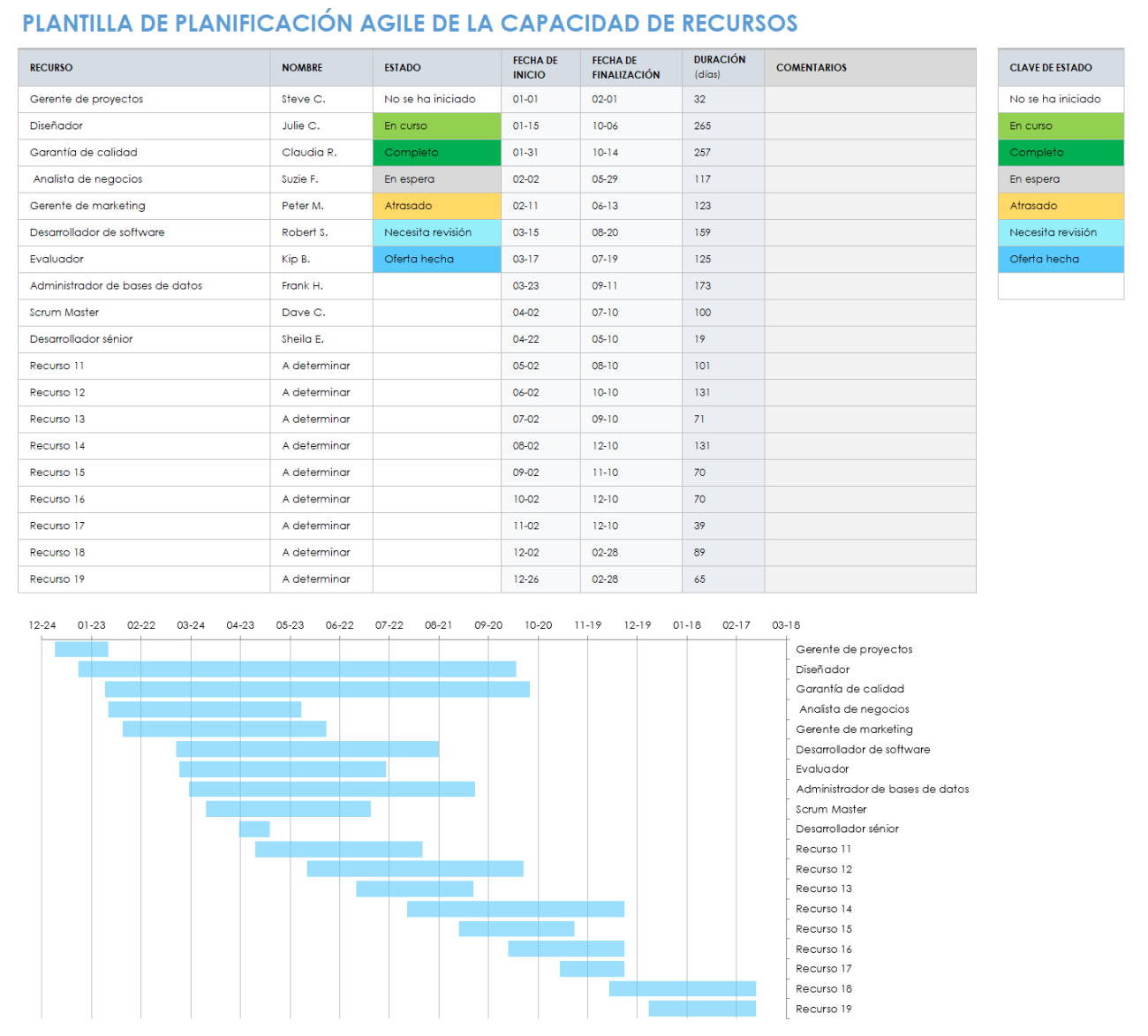This screenshot has width=1148, height=1036.
Task: Select the green "En curso" status cell for Diseñador
Action: [x=435, y=125]
